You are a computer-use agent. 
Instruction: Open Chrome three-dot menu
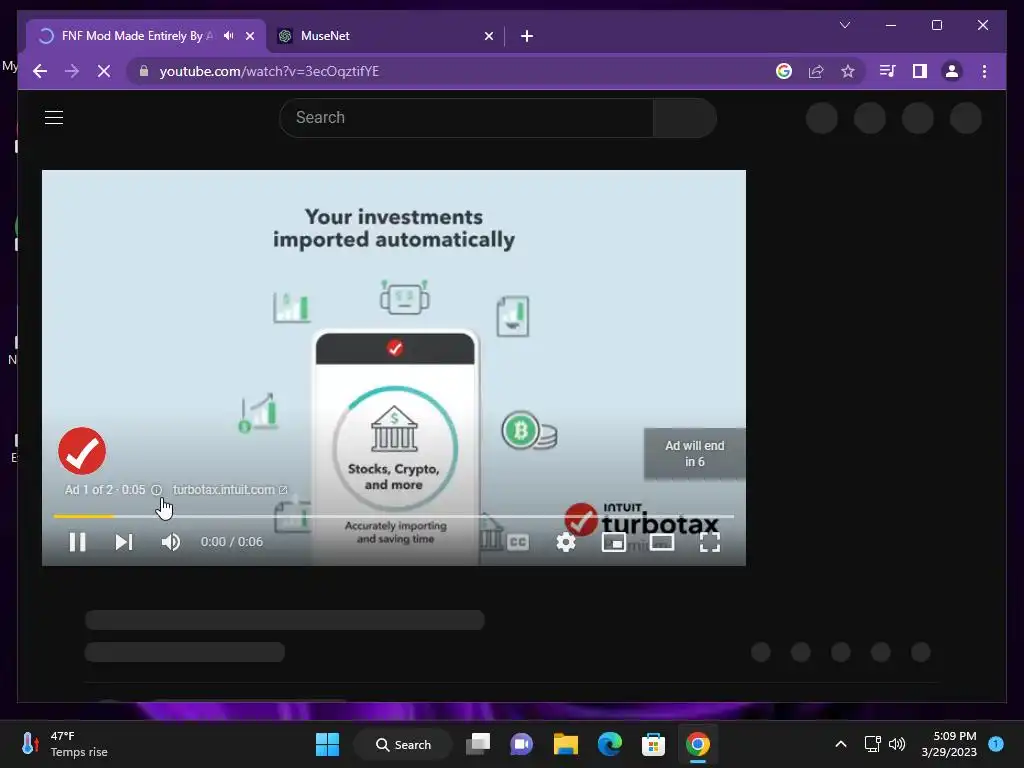(x=984, y=71)
